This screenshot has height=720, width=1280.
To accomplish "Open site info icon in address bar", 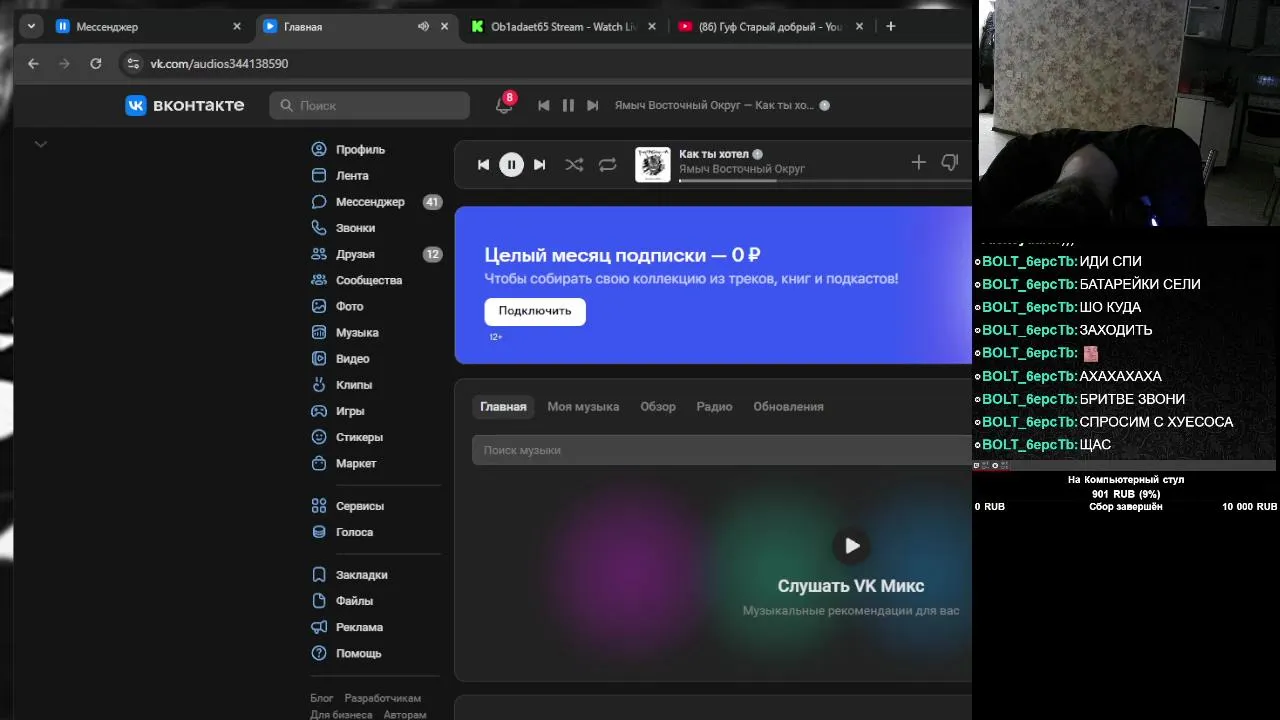I will (x=132, y=64).
